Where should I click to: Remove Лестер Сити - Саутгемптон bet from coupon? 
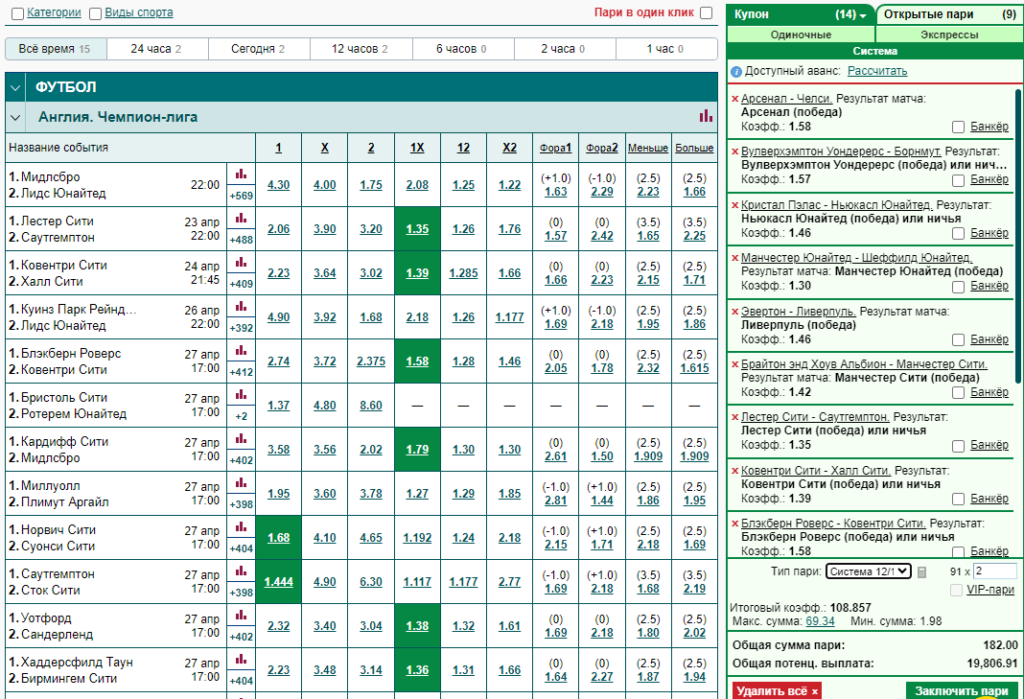click(735, 418)
